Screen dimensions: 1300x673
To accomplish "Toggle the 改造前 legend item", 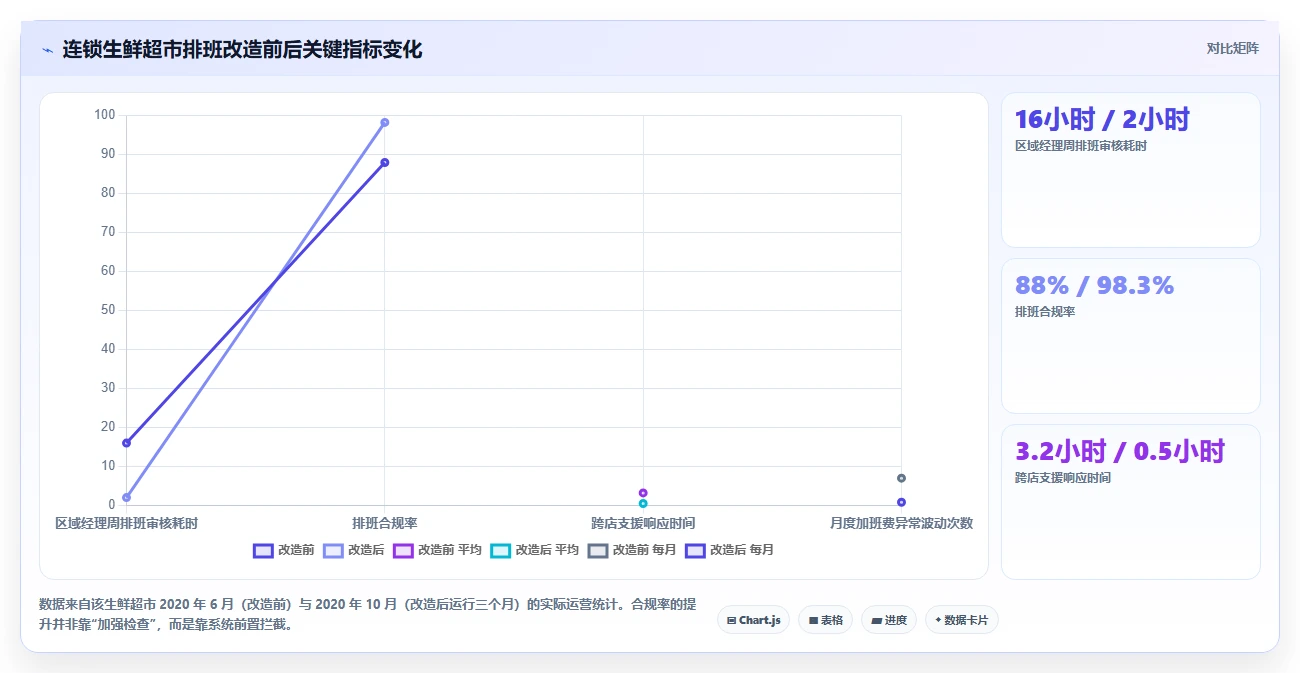I will click(284, 550).
